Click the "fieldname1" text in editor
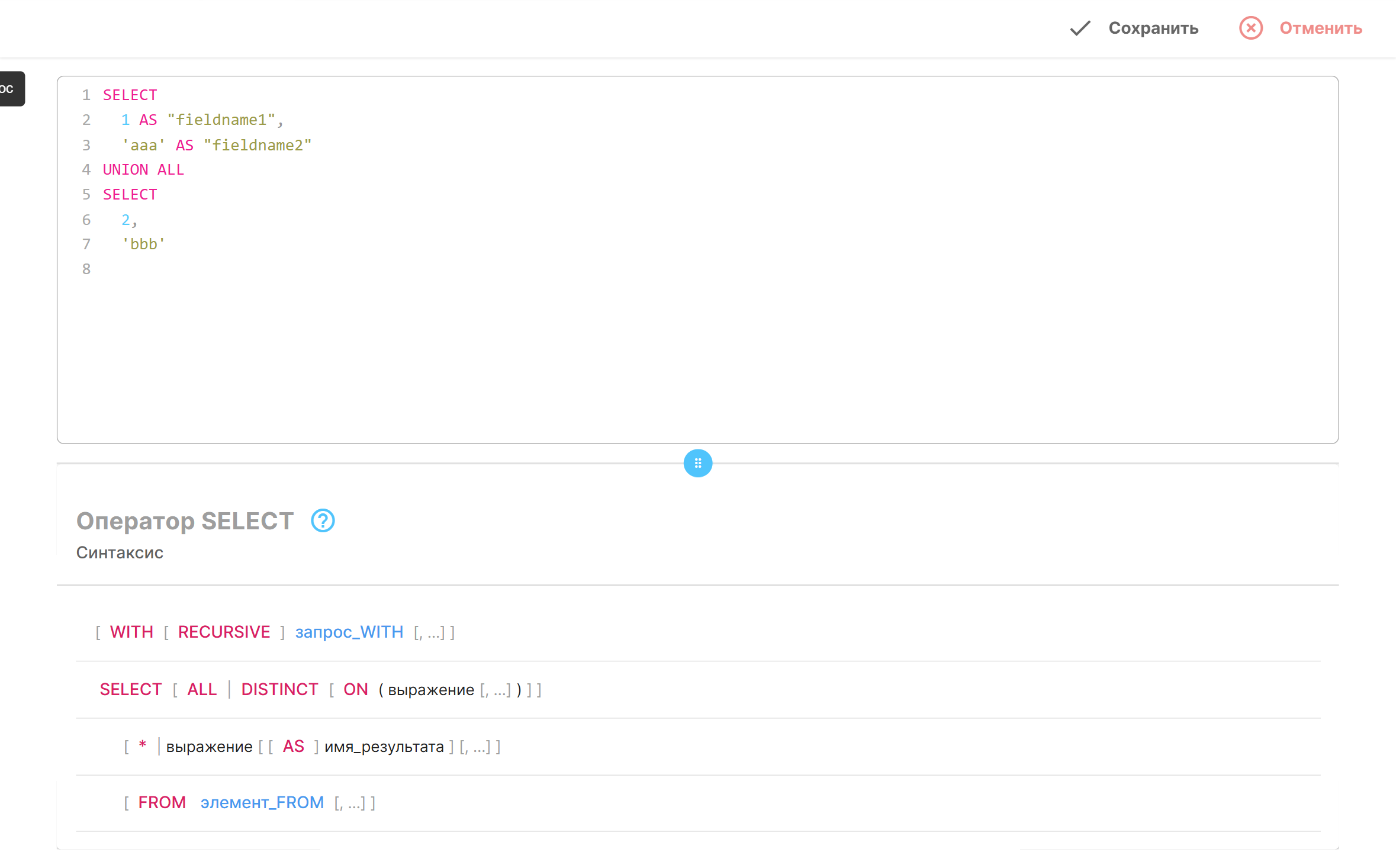1396x868 pixels. pos(221,120)
